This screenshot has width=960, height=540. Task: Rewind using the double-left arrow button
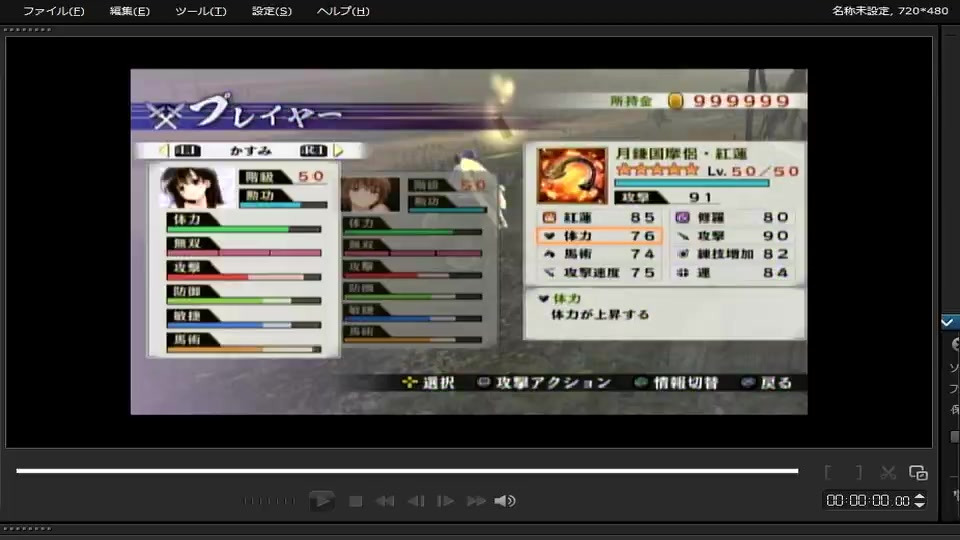[385, 501]
